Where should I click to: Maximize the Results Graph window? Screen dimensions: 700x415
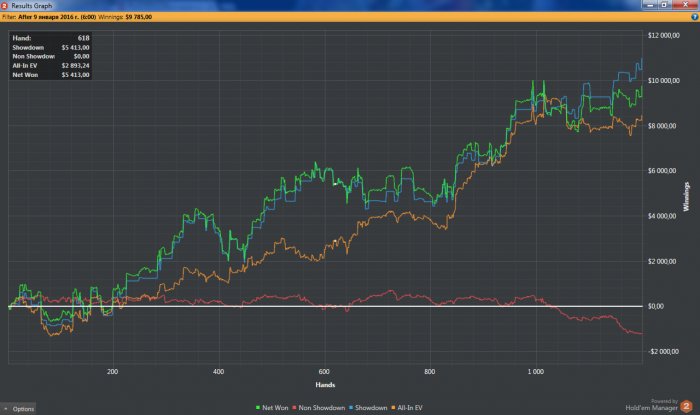tap(664, 4)
